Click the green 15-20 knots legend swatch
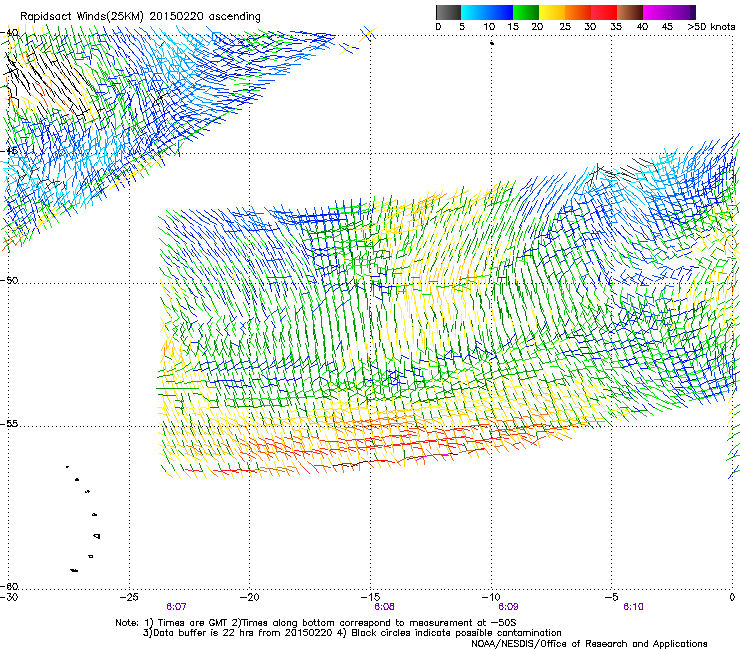 tap(526, 12)
